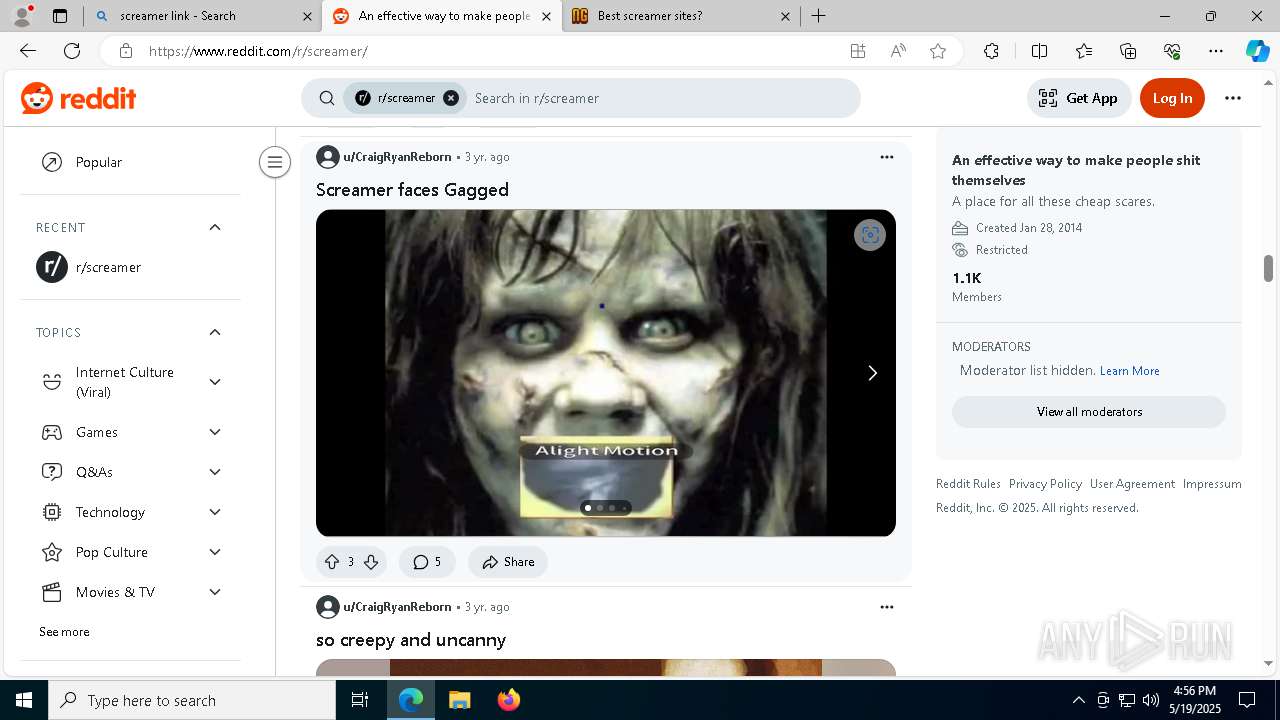The height and width of the screenshot is (720, 1280).
Task: Click View all moderators button
Action: point(1089,412)
